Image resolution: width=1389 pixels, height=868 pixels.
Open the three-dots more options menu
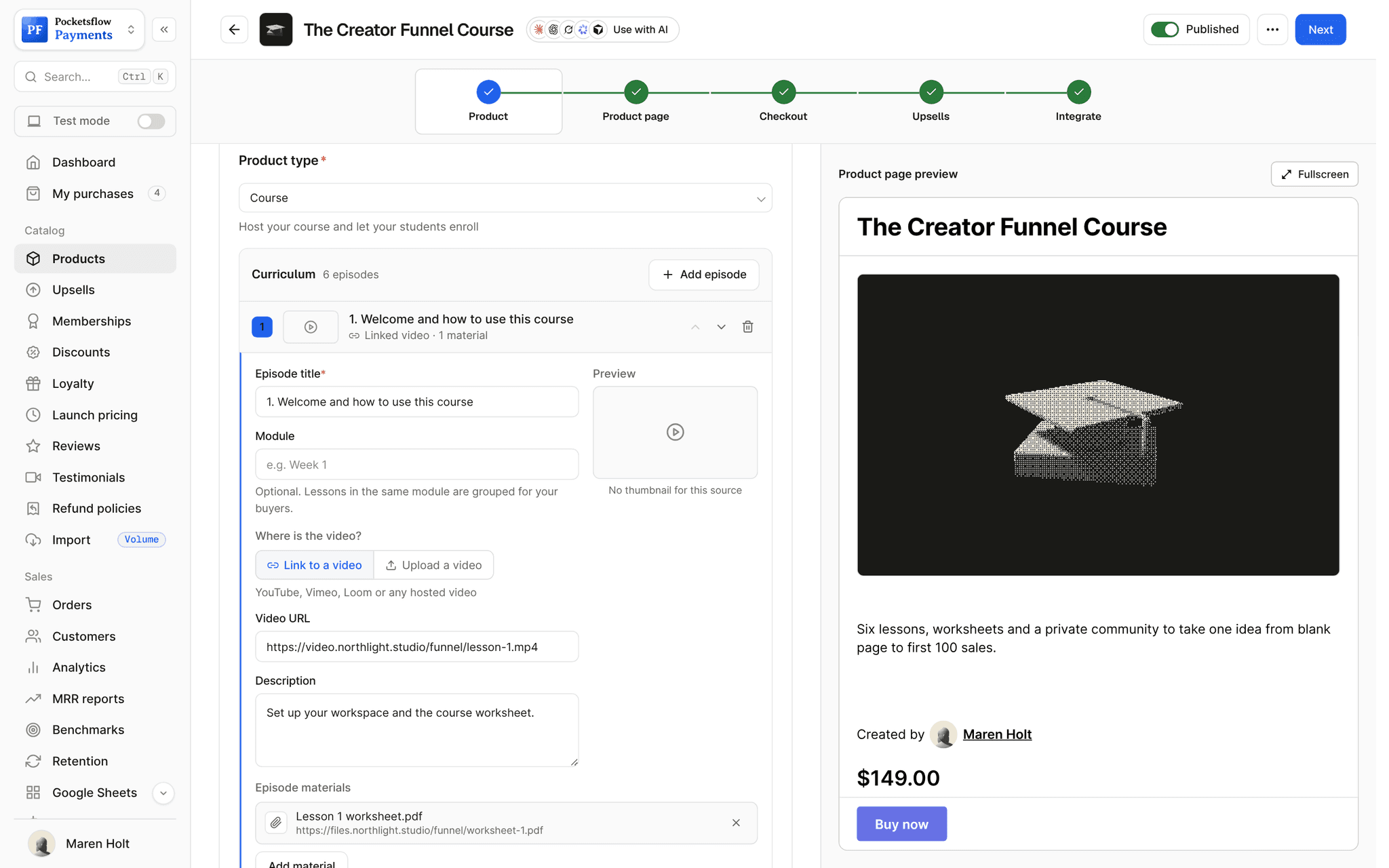click(1272, 30)
